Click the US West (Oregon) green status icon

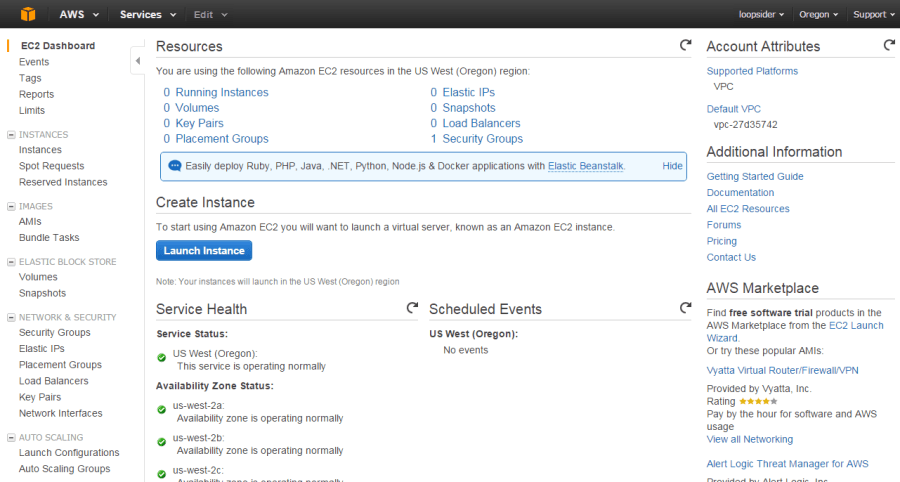point(161,357)
